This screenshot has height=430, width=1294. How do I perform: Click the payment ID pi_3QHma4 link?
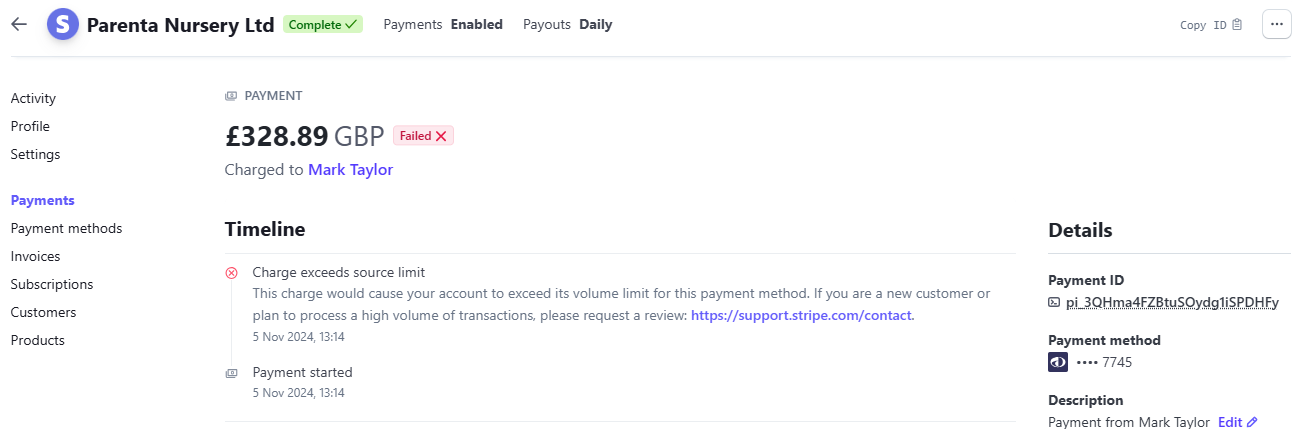click(1172, 302)
